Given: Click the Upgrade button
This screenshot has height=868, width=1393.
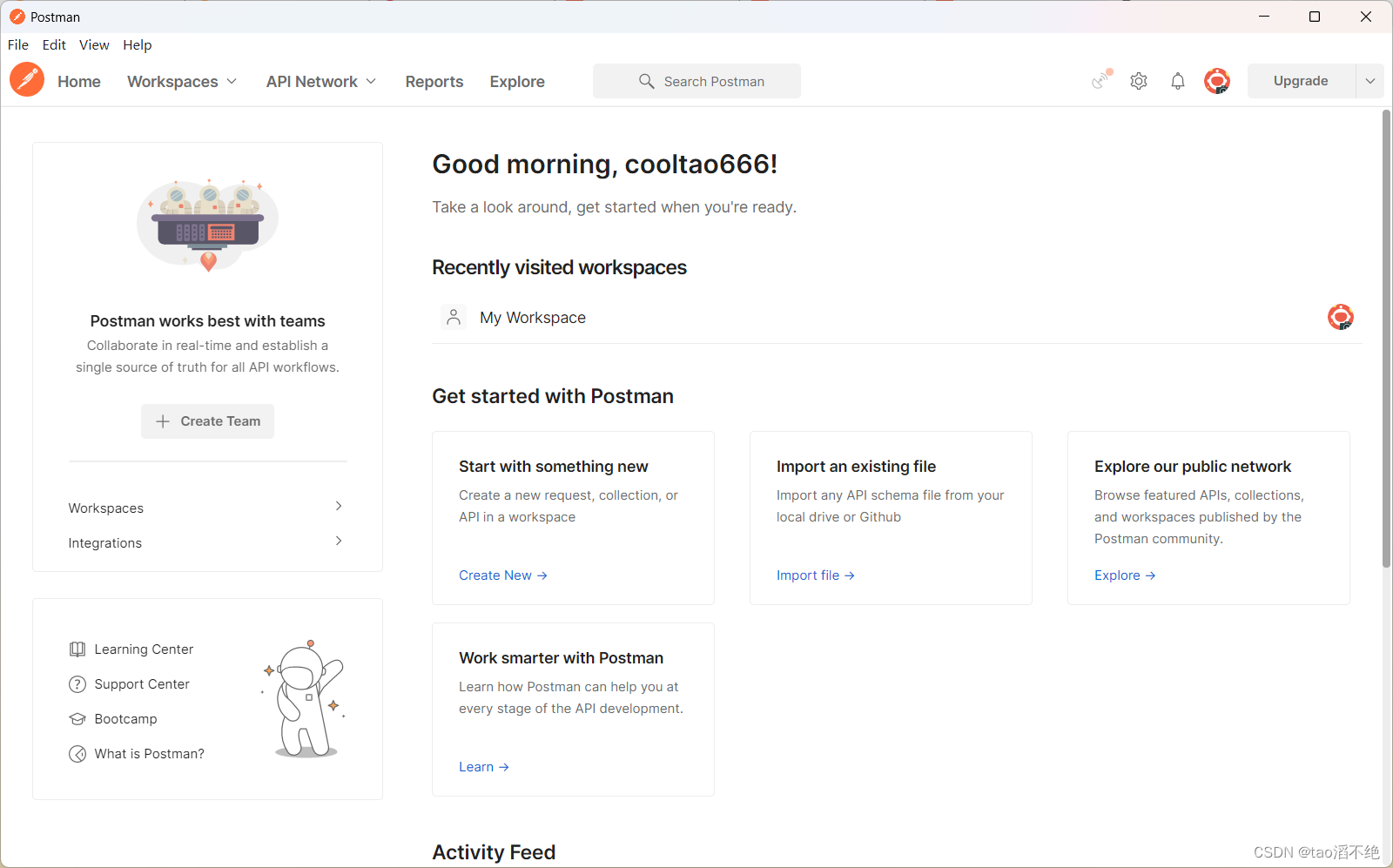Looking at the screenshot, I should [x=1301, y=81].
